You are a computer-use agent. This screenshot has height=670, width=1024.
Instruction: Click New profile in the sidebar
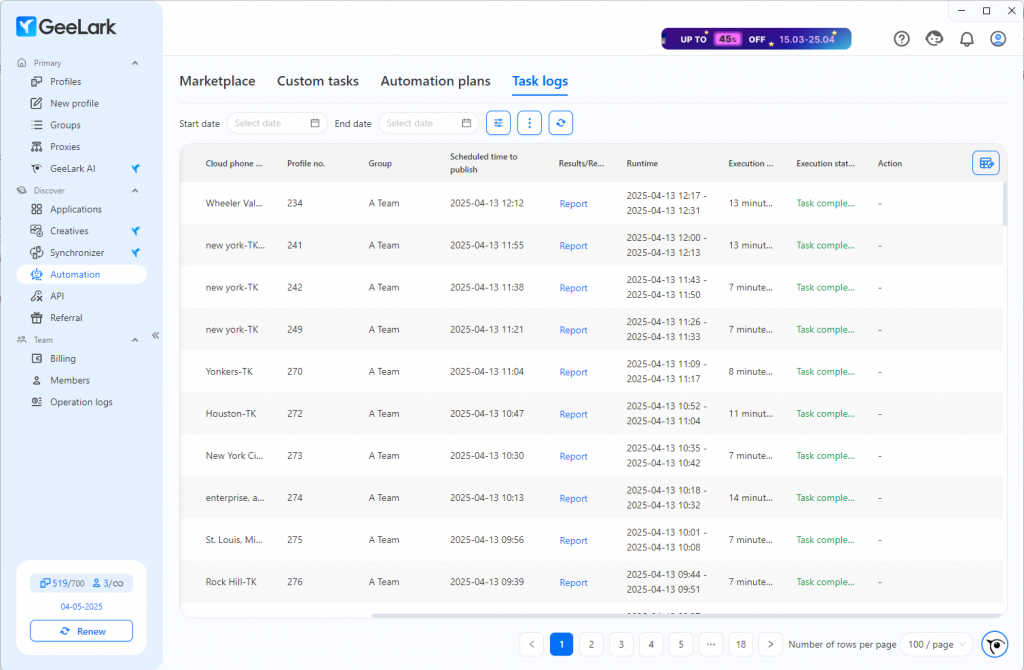pyautogui.click(x=74, y=103)
